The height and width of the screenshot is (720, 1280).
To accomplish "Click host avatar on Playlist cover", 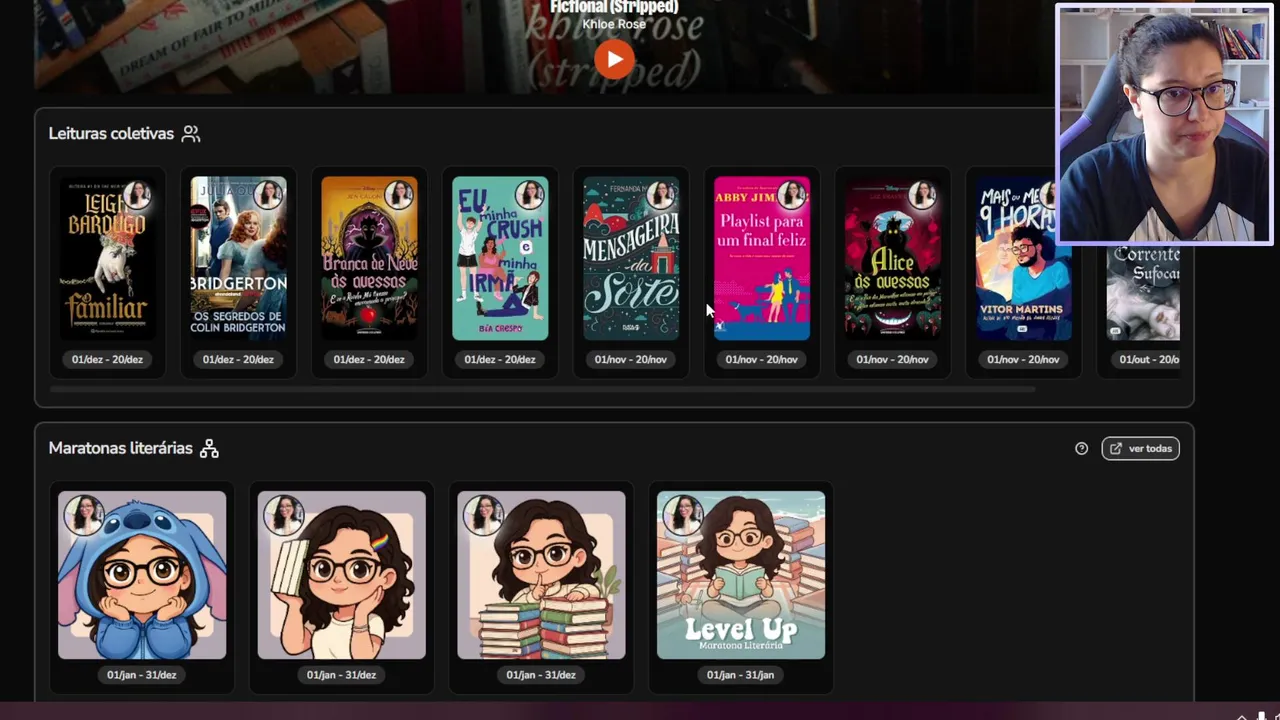I will click(x=793, y=195).
